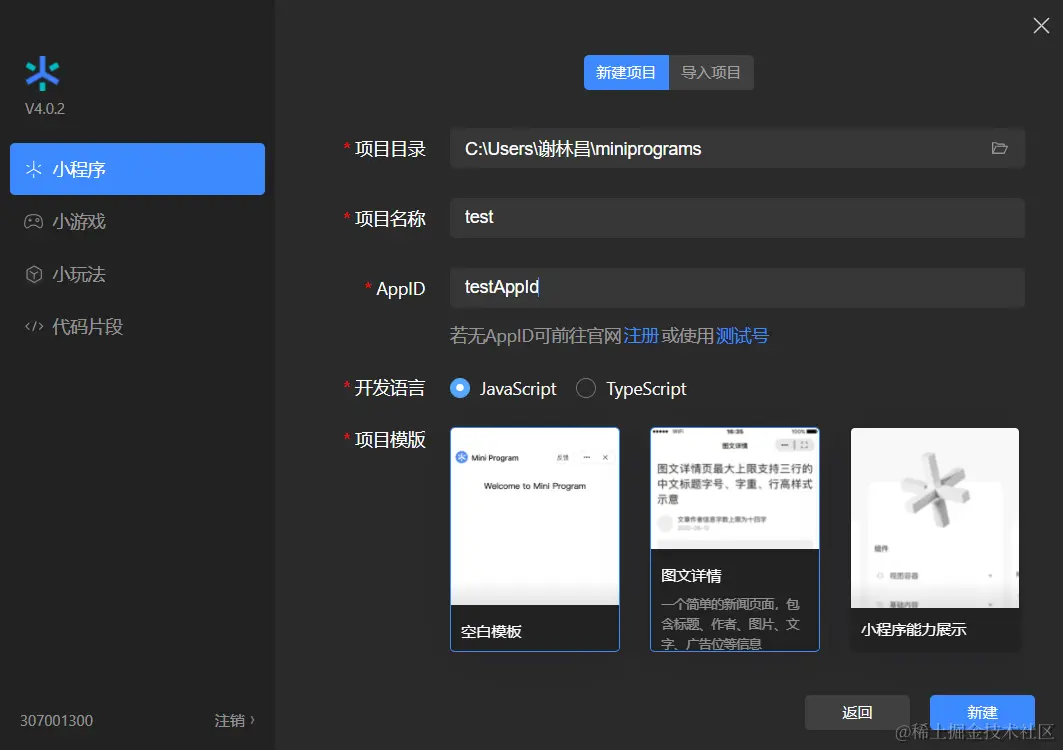This screenshot has height=750, width=1063.
Task: Select TypeScript radio button
Action: coord(586,389)
